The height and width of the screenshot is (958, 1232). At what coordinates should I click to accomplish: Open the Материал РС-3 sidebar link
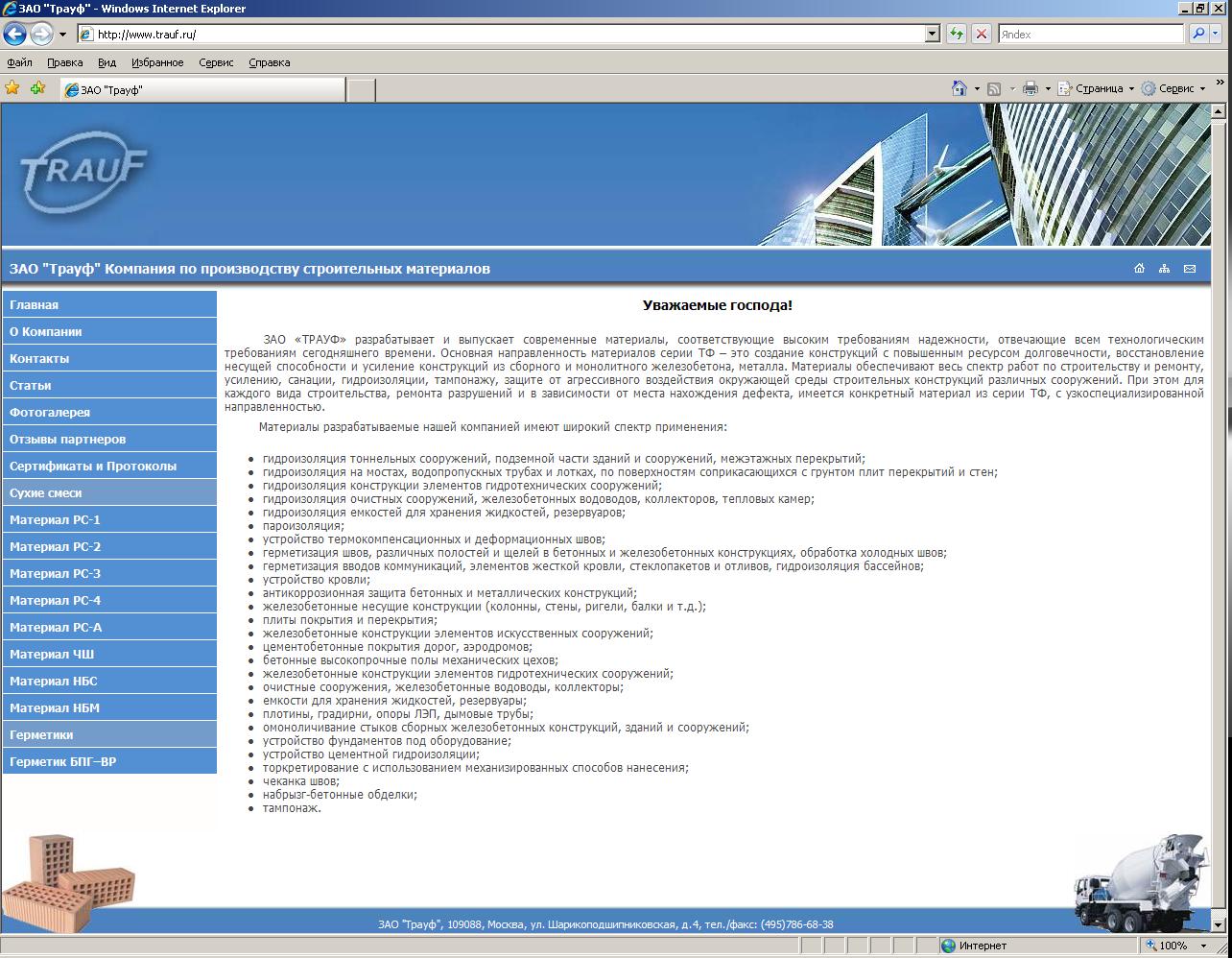pos(109,573)
